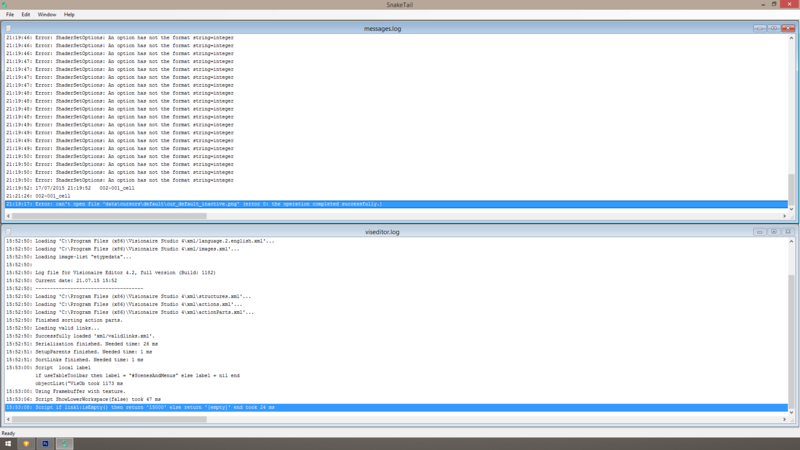Open the File menu
800x450 pixels.
coord(9,15)
